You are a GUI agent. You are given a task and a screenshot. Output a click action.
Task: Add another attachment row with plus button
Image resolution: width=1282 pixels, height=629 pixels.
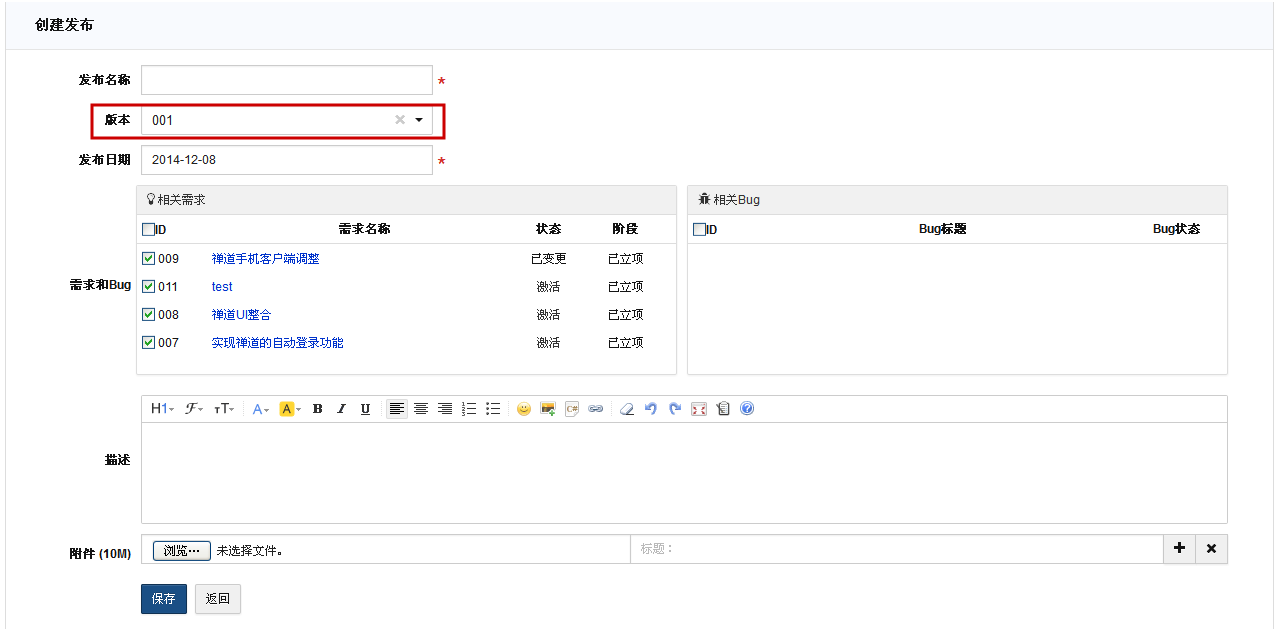1179,549
